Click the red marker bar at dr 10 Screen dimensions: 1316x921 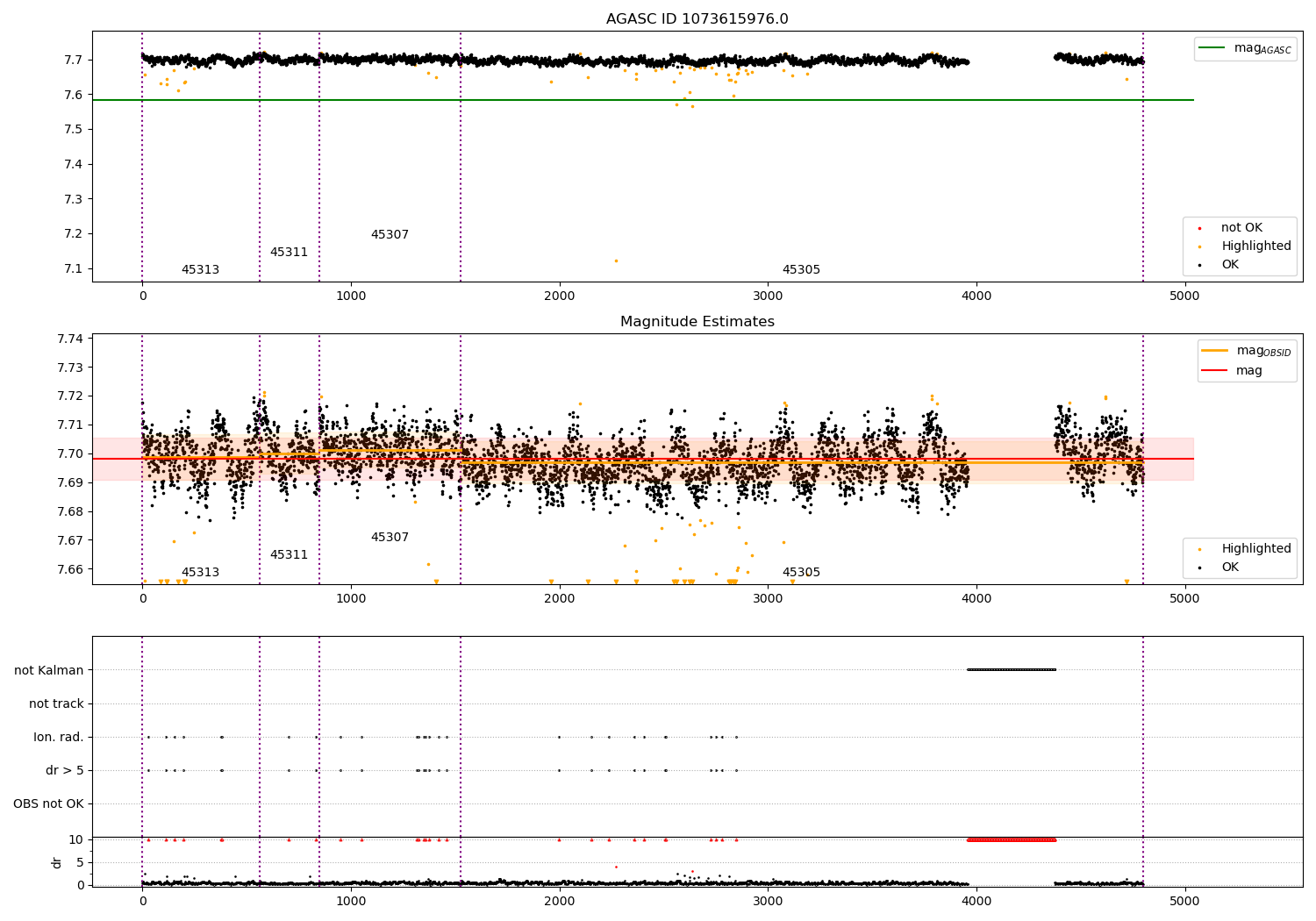coord(1012,839)
